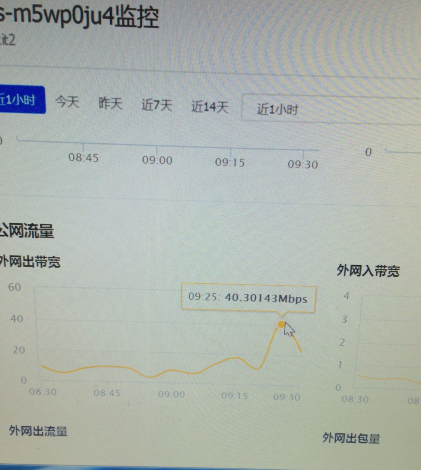Click the 外网出流量 chart heading
Viewport: 421px width, 470px height.
click(38, 431)
